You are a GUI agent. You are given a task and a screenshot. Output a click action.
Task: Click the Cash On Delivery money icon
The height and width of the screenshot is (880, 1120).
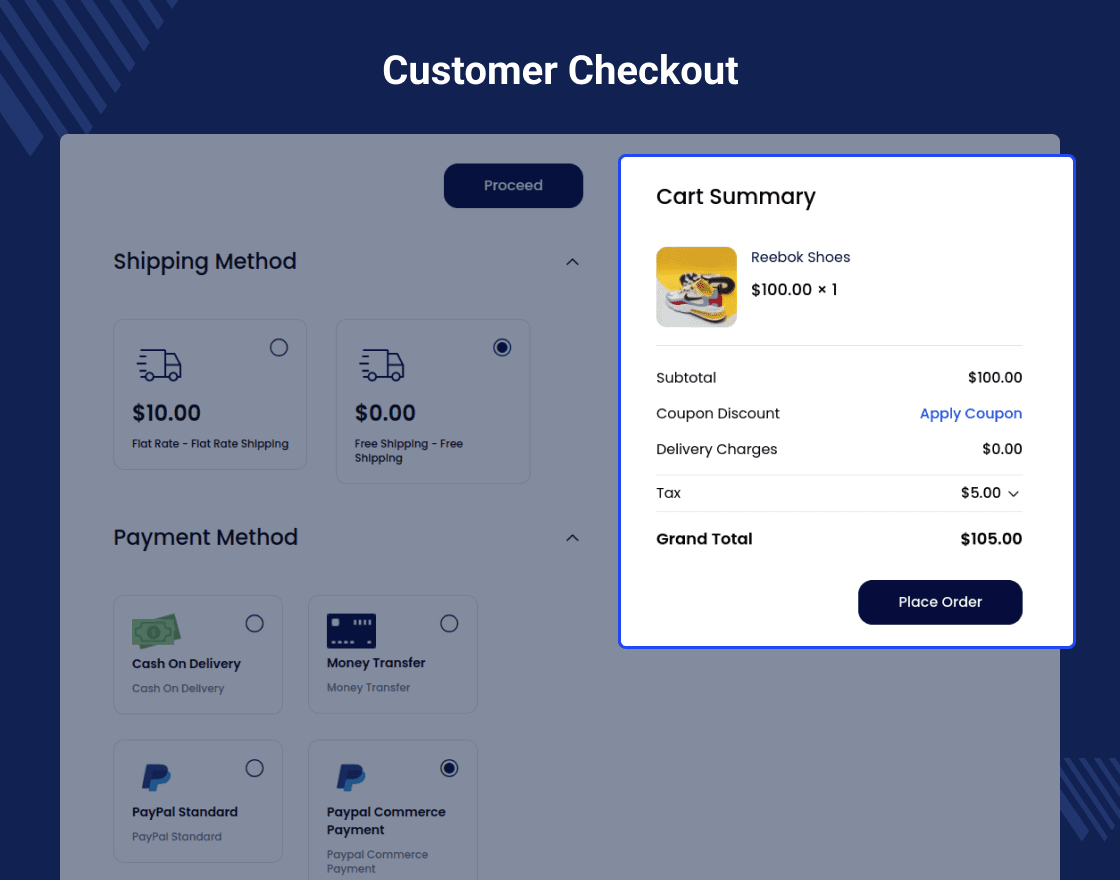pos(155,631)
